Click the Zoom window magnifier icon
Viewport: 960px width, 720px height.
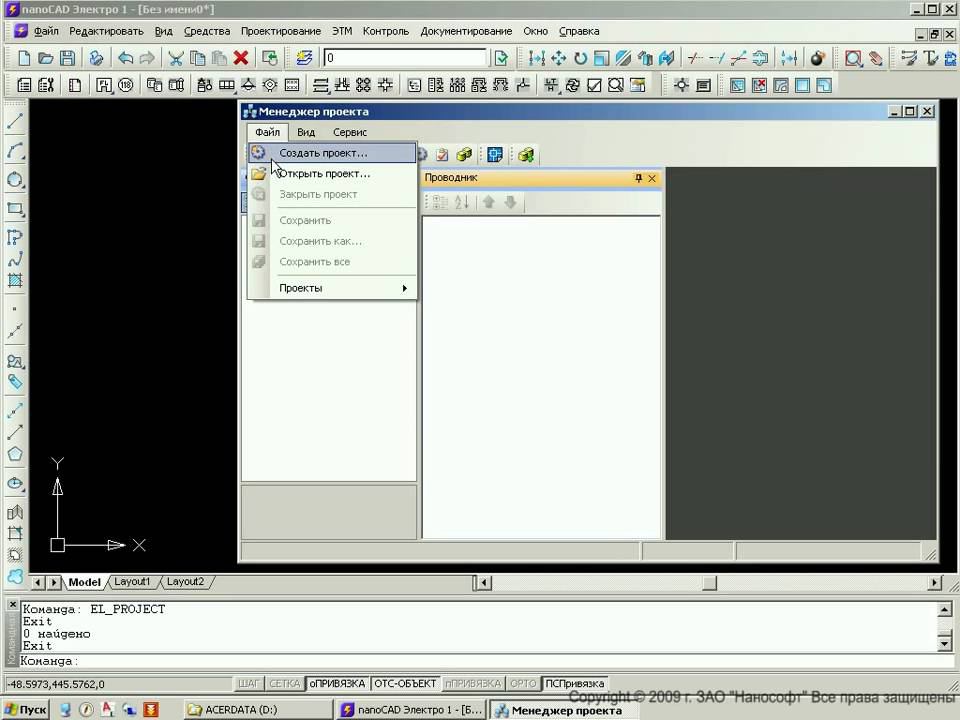tap(853, 58)
